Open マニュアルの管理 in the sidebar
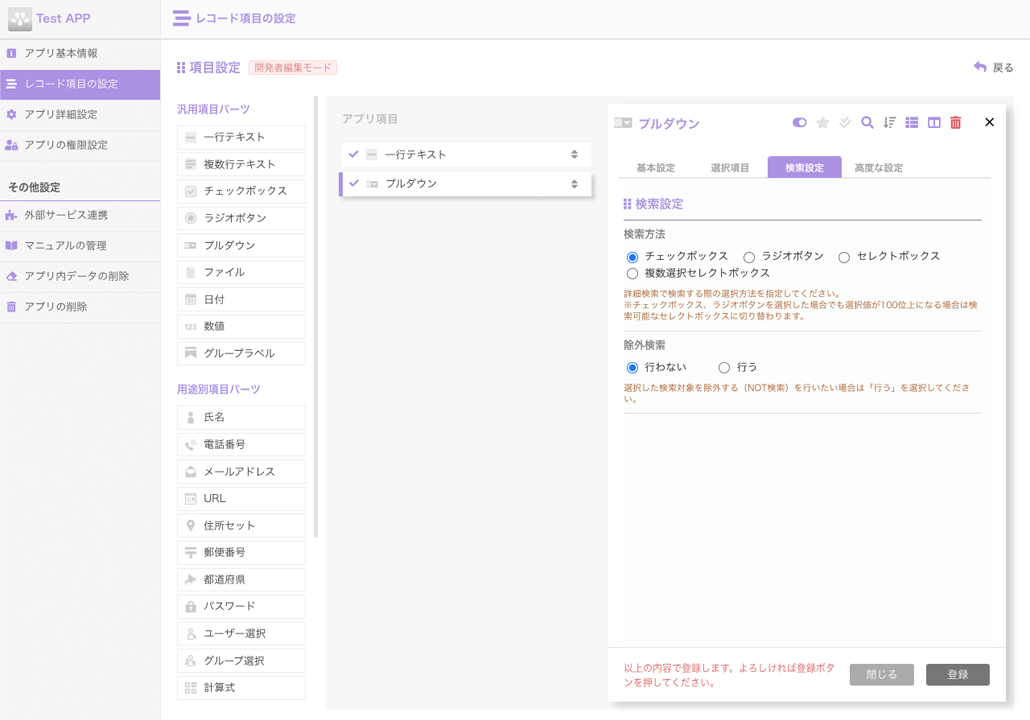 80,246
